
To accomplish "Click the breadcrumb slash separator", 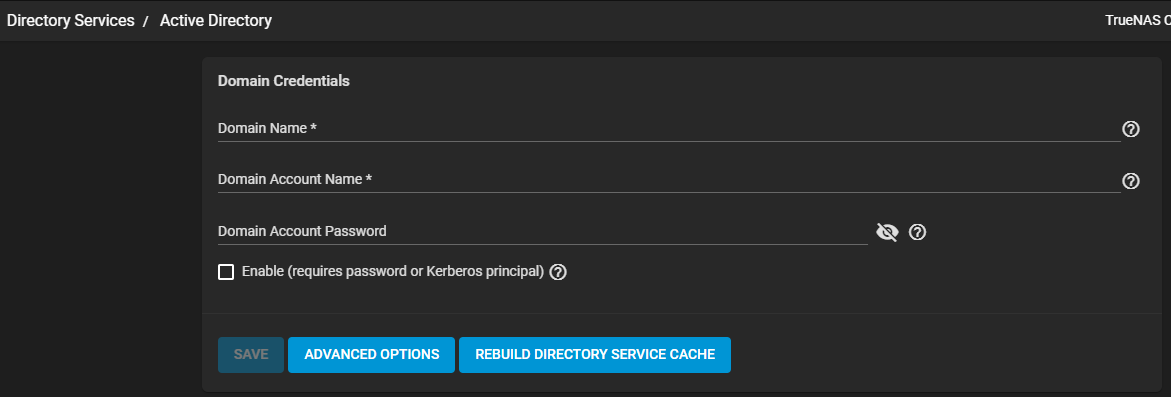I will pyautogui.click(x=147, y=22).
